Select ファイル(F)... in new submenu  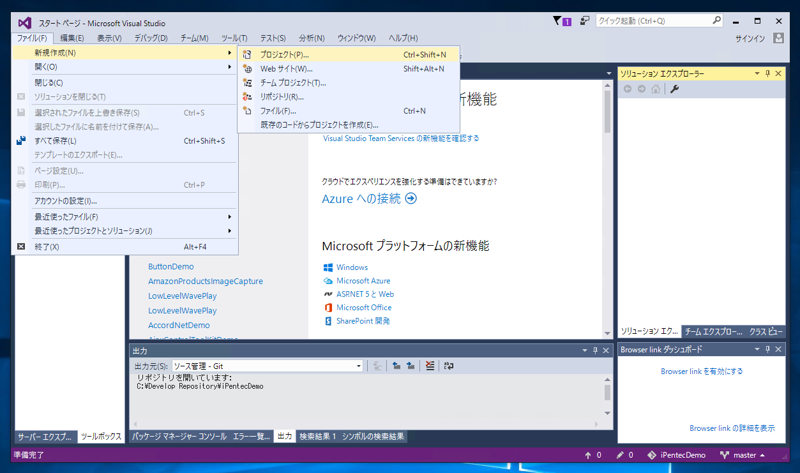pos(349,111)
